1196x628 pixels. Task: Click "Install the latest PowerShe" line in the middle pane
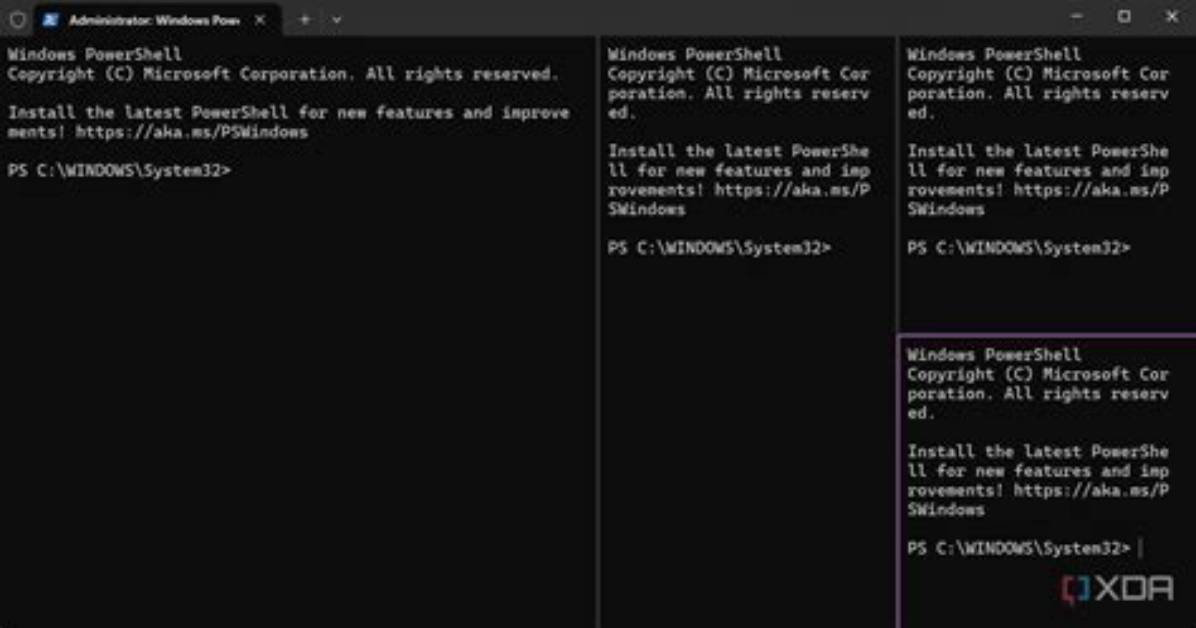pos(738,151)
